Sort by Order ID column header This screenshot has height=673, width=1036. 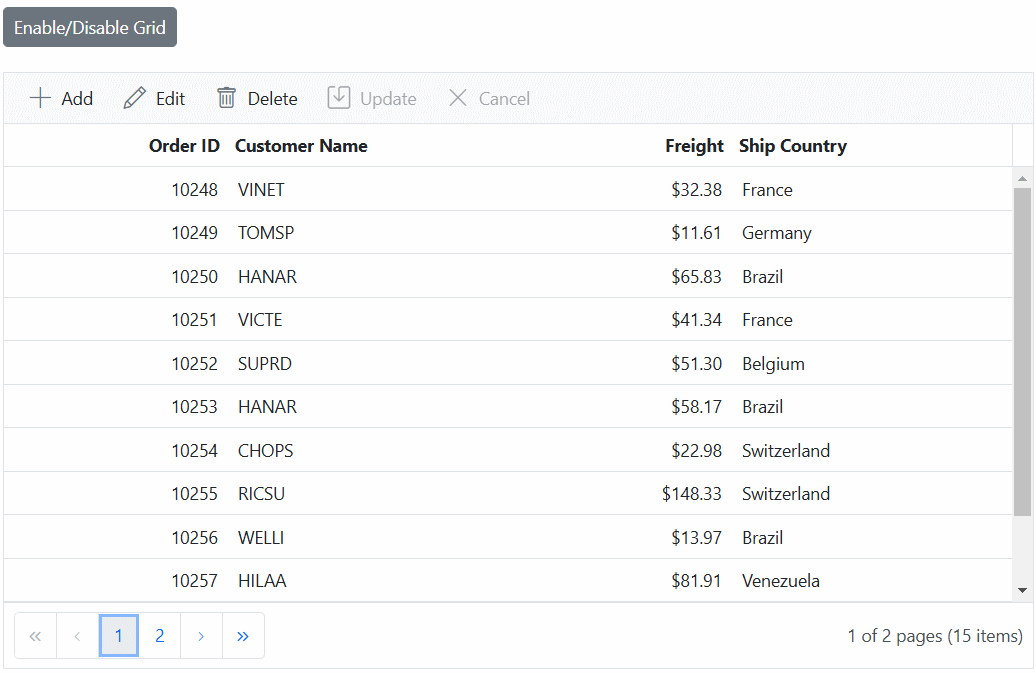(184, 146)
